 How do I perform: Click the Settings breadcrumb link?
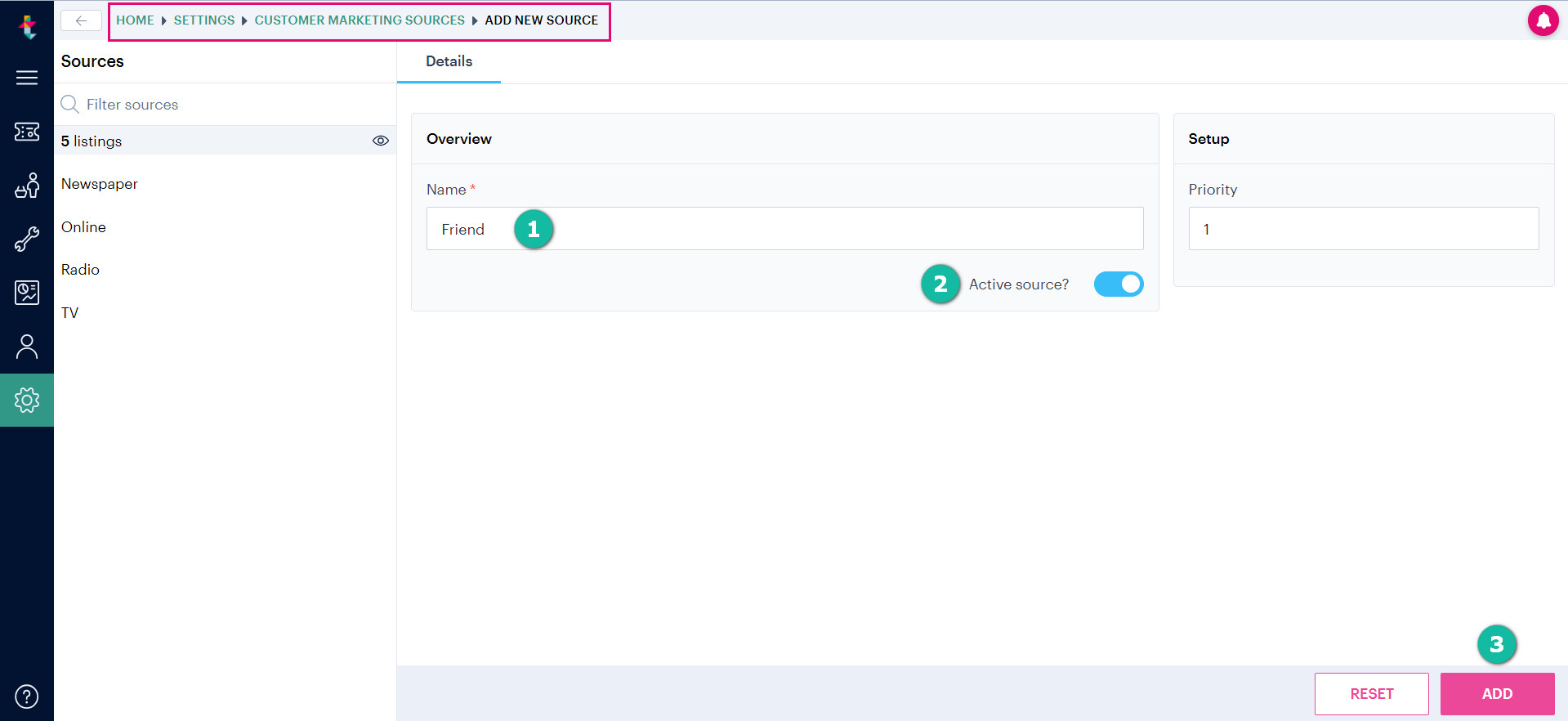point(204,20)
